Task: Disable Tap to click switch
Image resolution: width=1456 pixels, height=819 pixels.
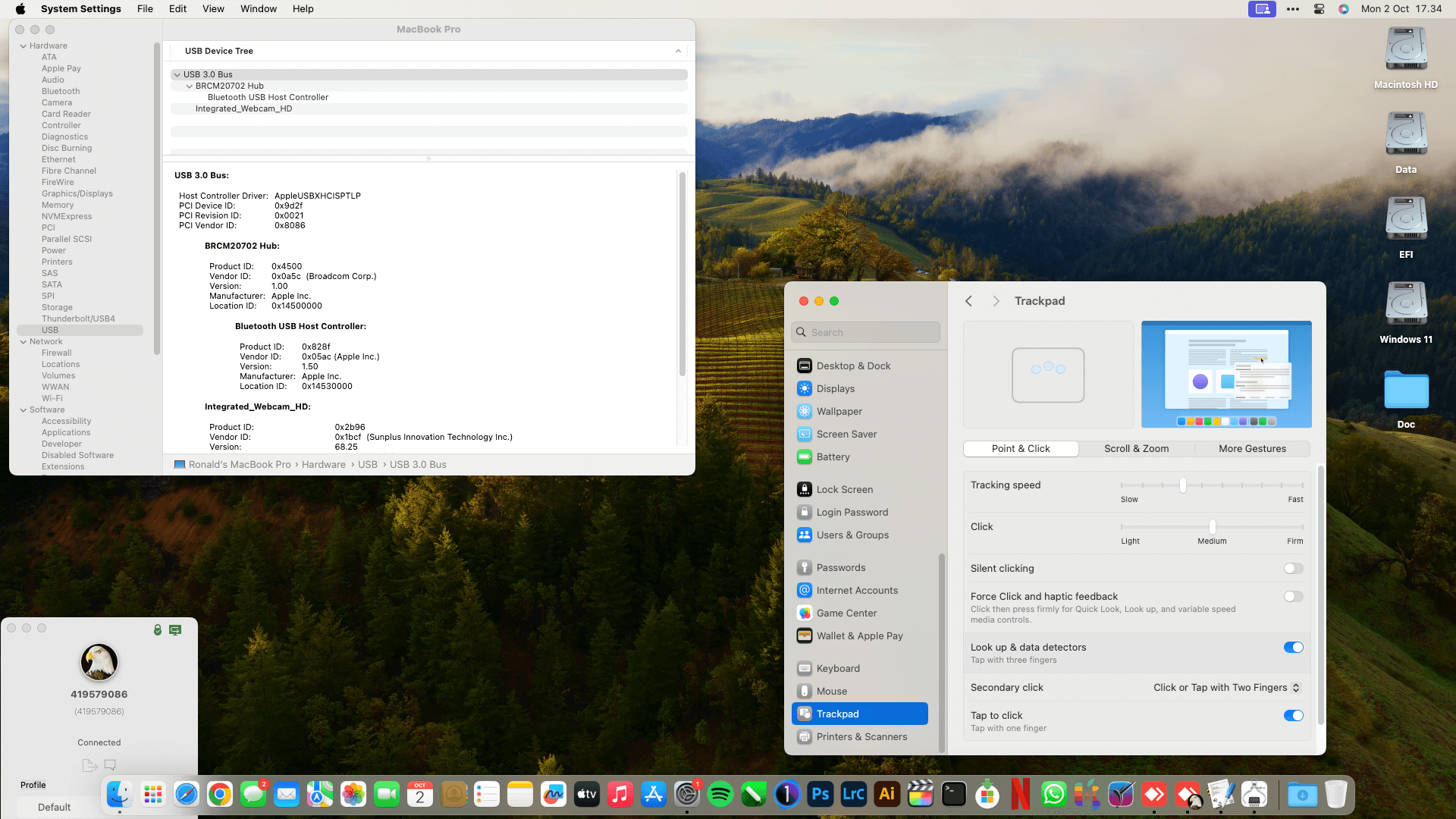Action: (1293, 716)
